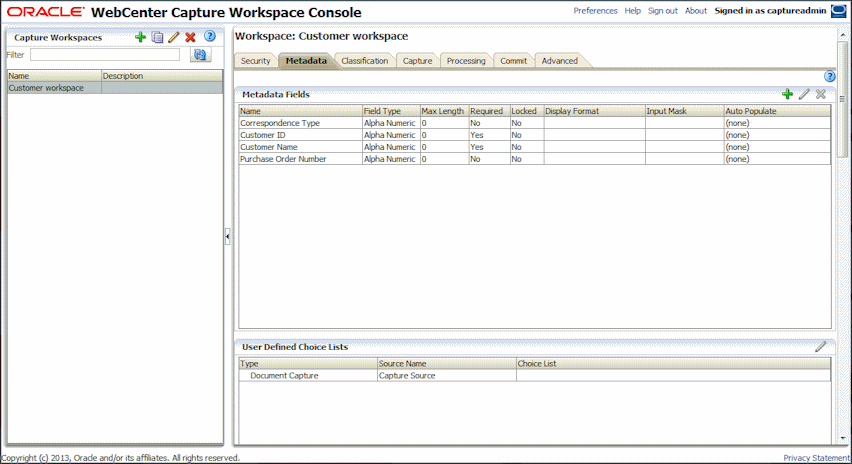This screenshot has width=852, height=464.
Task: Select the Metadata tab
Action: click(306, 61)
